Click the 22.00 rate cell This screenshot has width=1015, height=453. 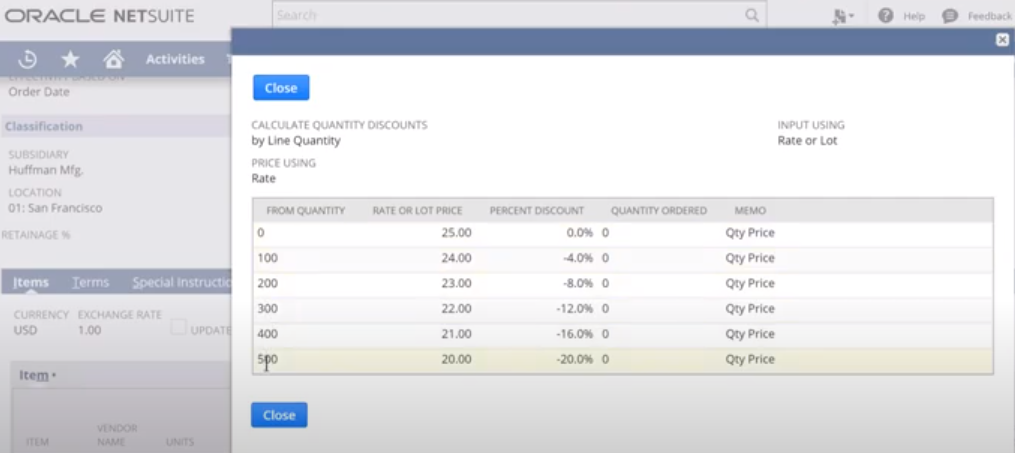(456, 308)
